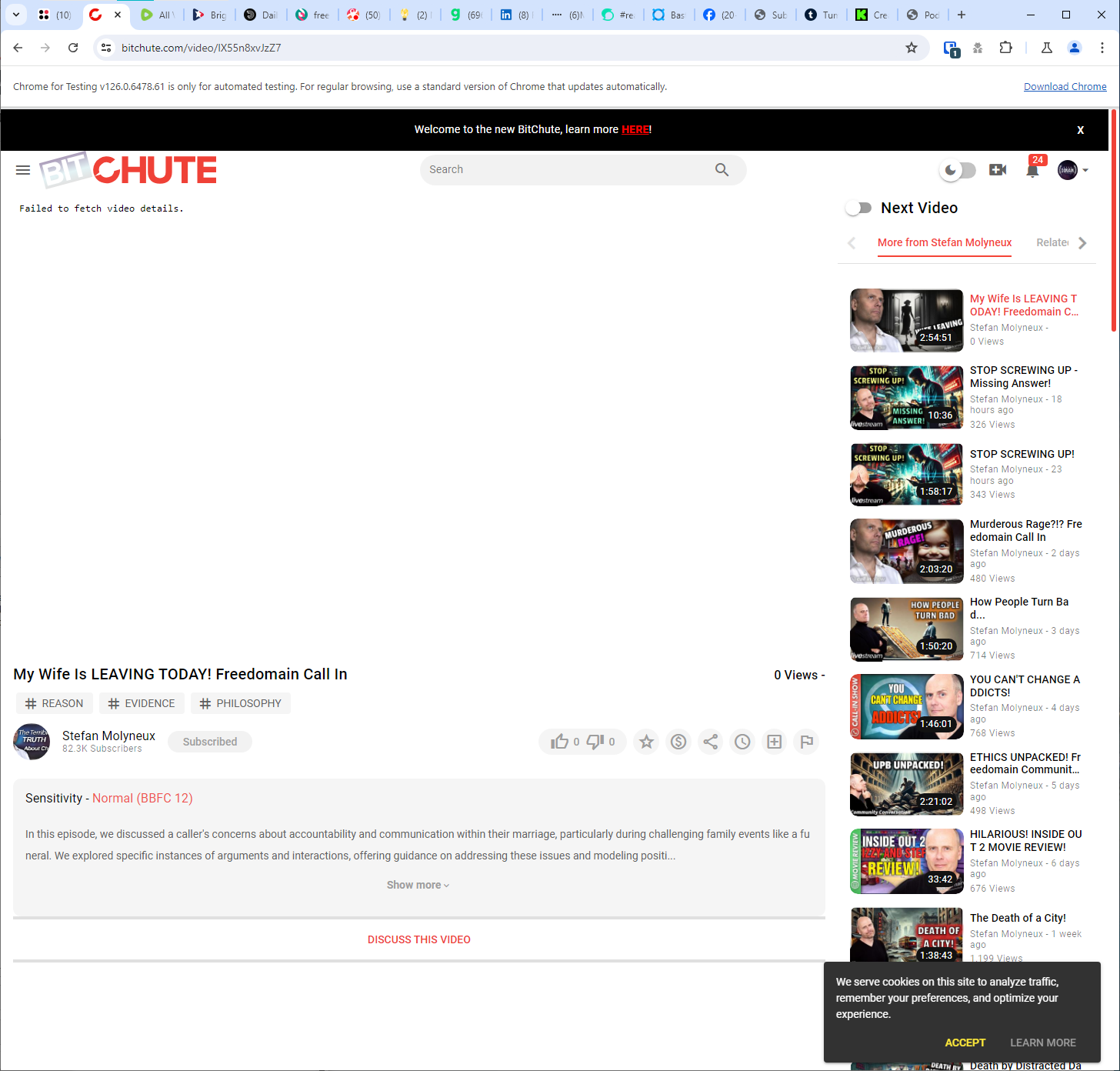
Task: Reload the page button
Action: click(73, 48)
